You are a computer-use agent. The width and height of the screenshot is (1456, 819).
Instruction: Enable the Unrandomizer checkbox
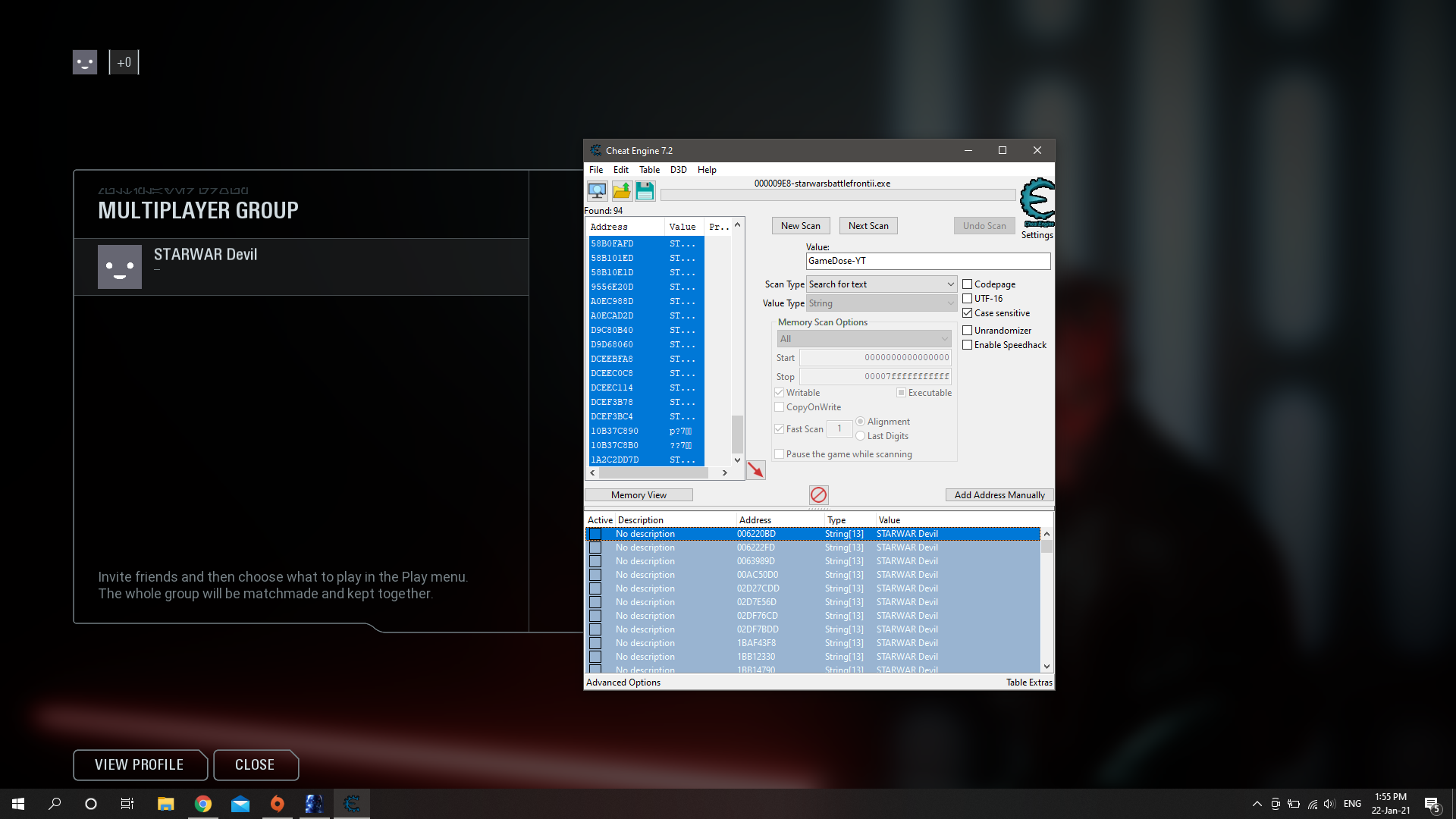coord(968,331)
